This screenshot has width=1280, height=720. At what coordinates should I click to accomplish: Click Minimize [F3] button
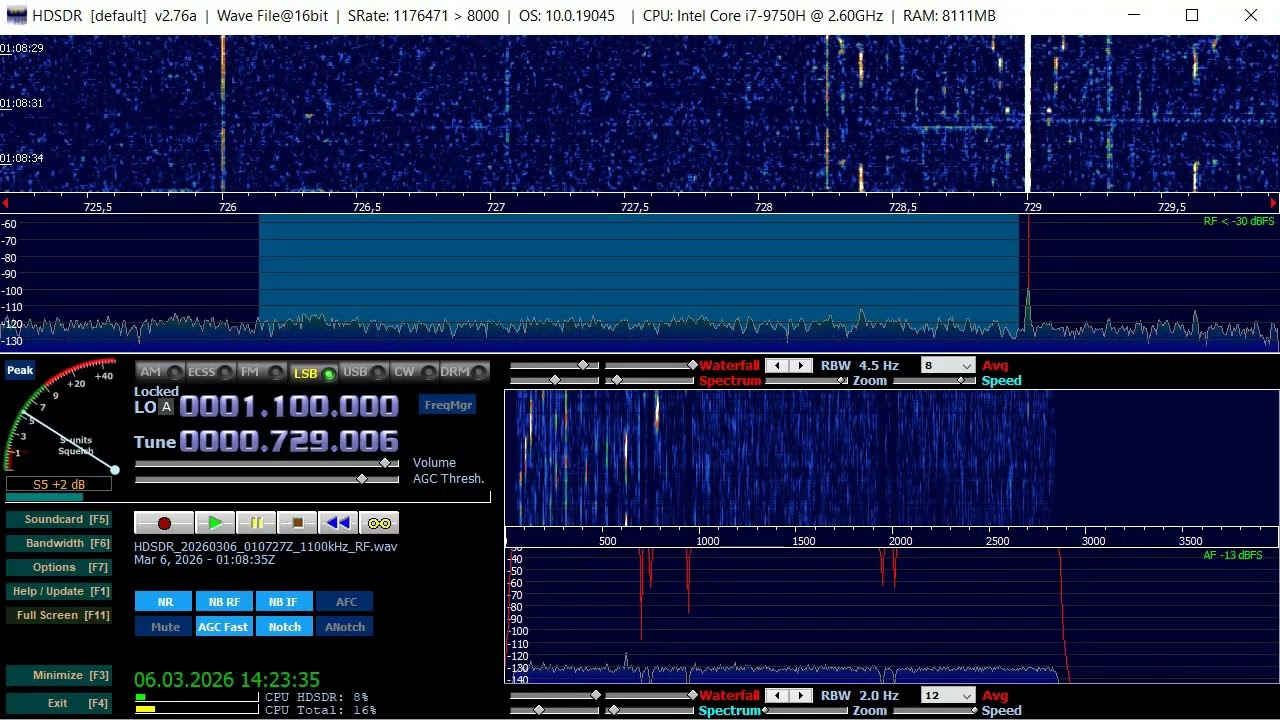point(58,675)
